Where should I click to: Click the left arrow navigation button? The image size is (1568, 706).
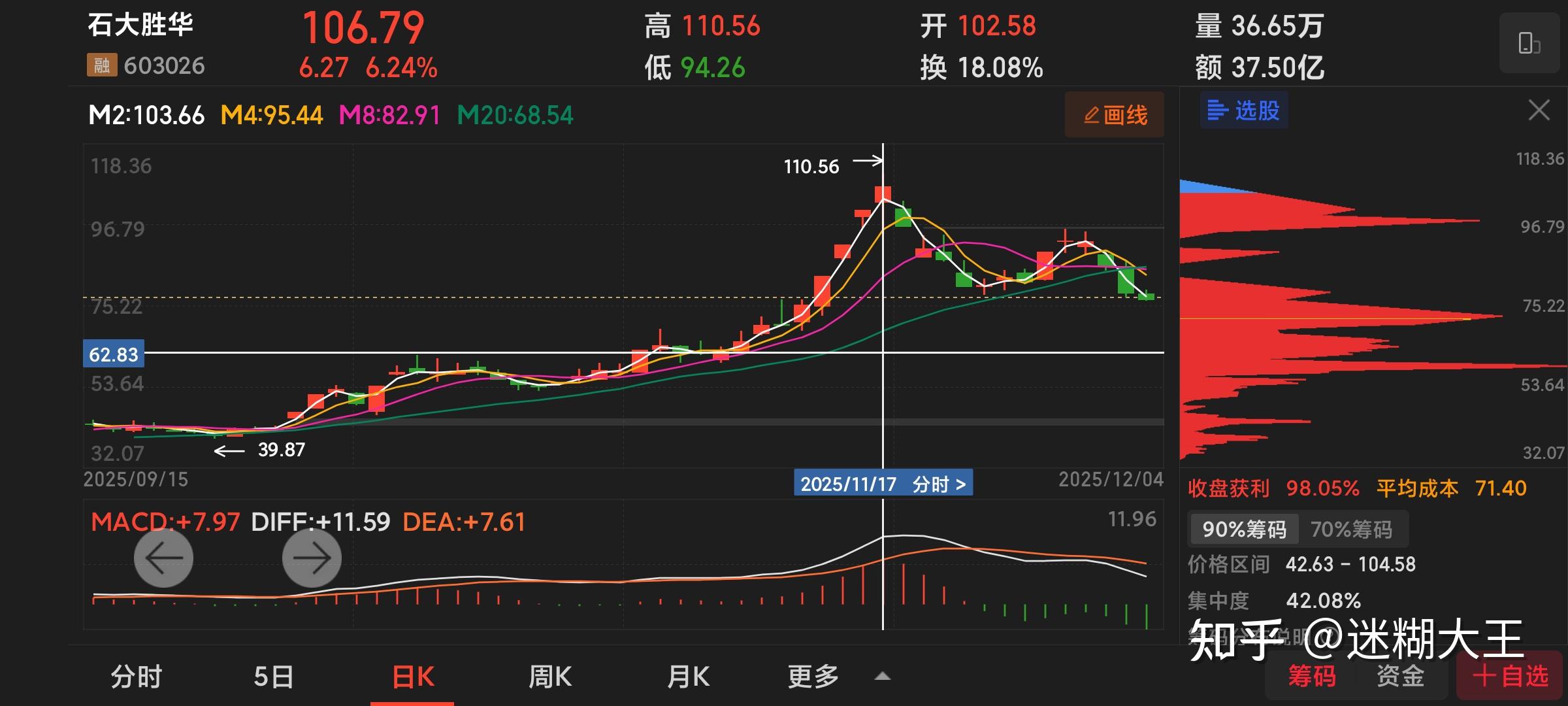point(163,558)
